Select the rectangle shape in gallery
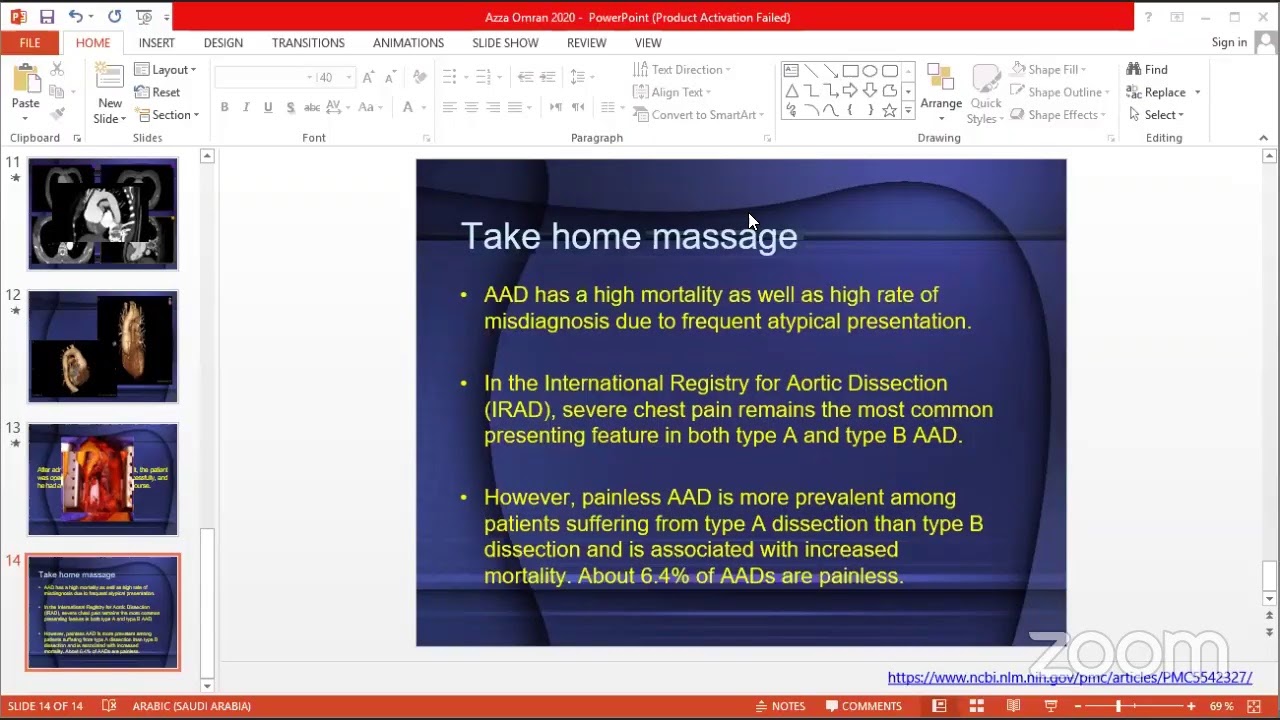Screen dimensions: 1280x720 point(850,71)
